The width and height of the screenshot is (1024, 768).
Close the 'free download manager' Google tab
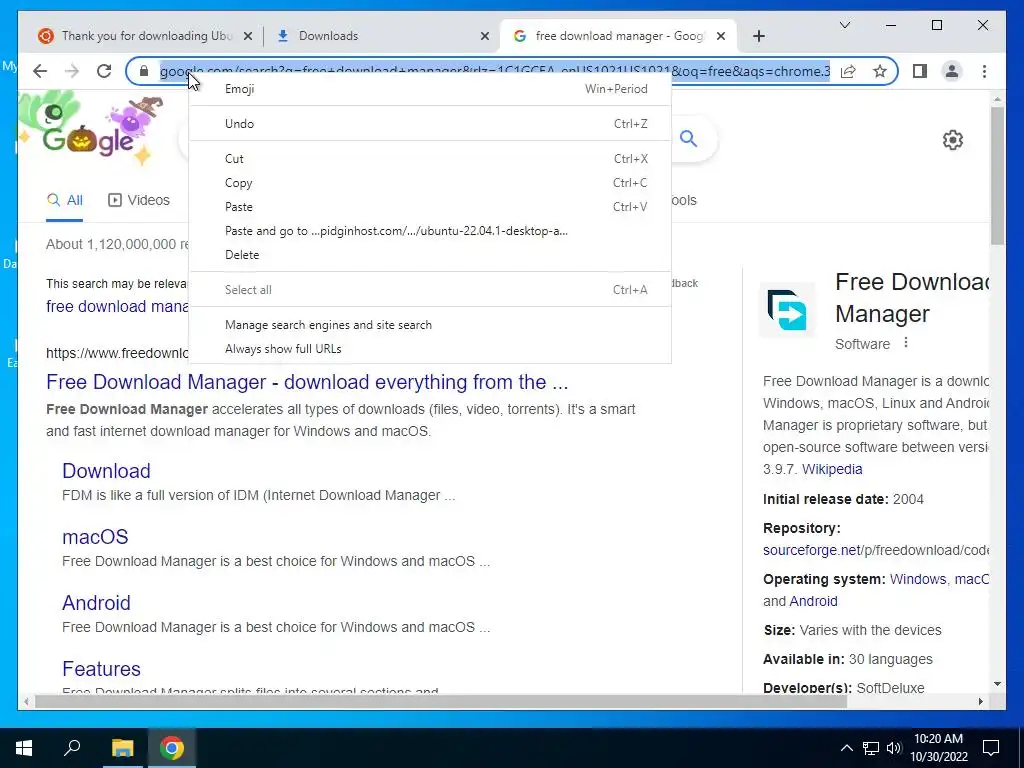click(x=720, y=36)
